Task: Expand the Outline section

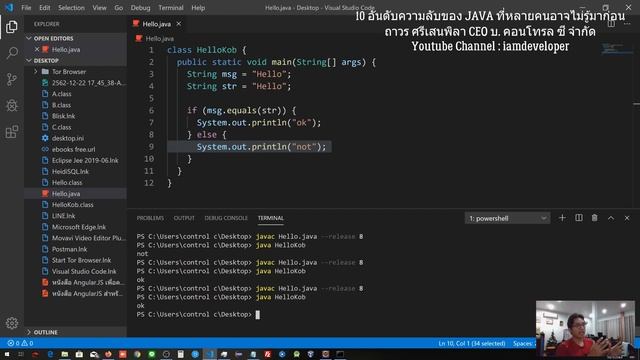Action: coord(76,332)
